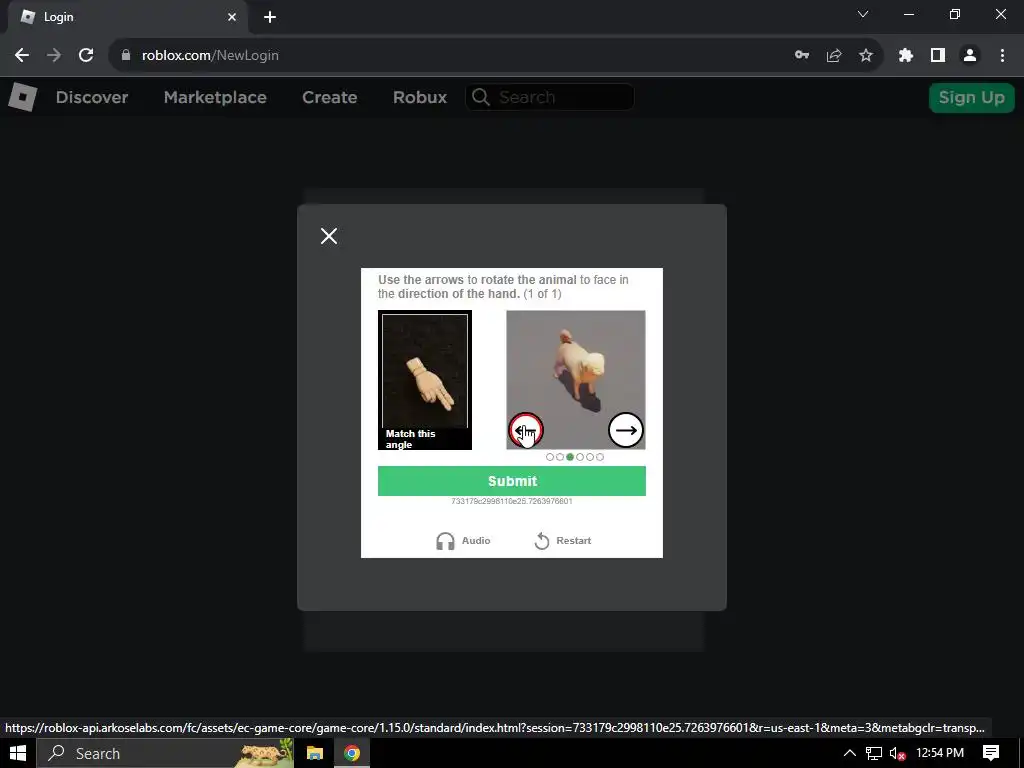Restart the captcha challenge

562,541
